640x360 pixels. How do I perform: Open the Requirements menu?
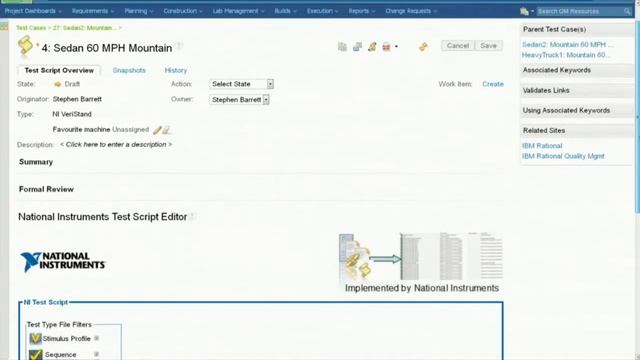tap(93, 11)
